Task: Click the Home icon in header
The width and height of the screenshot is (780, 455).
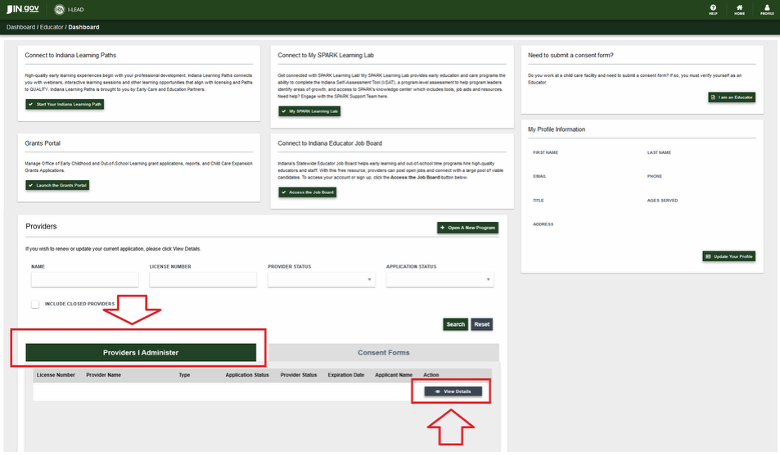Action: [x=739, y=9]
